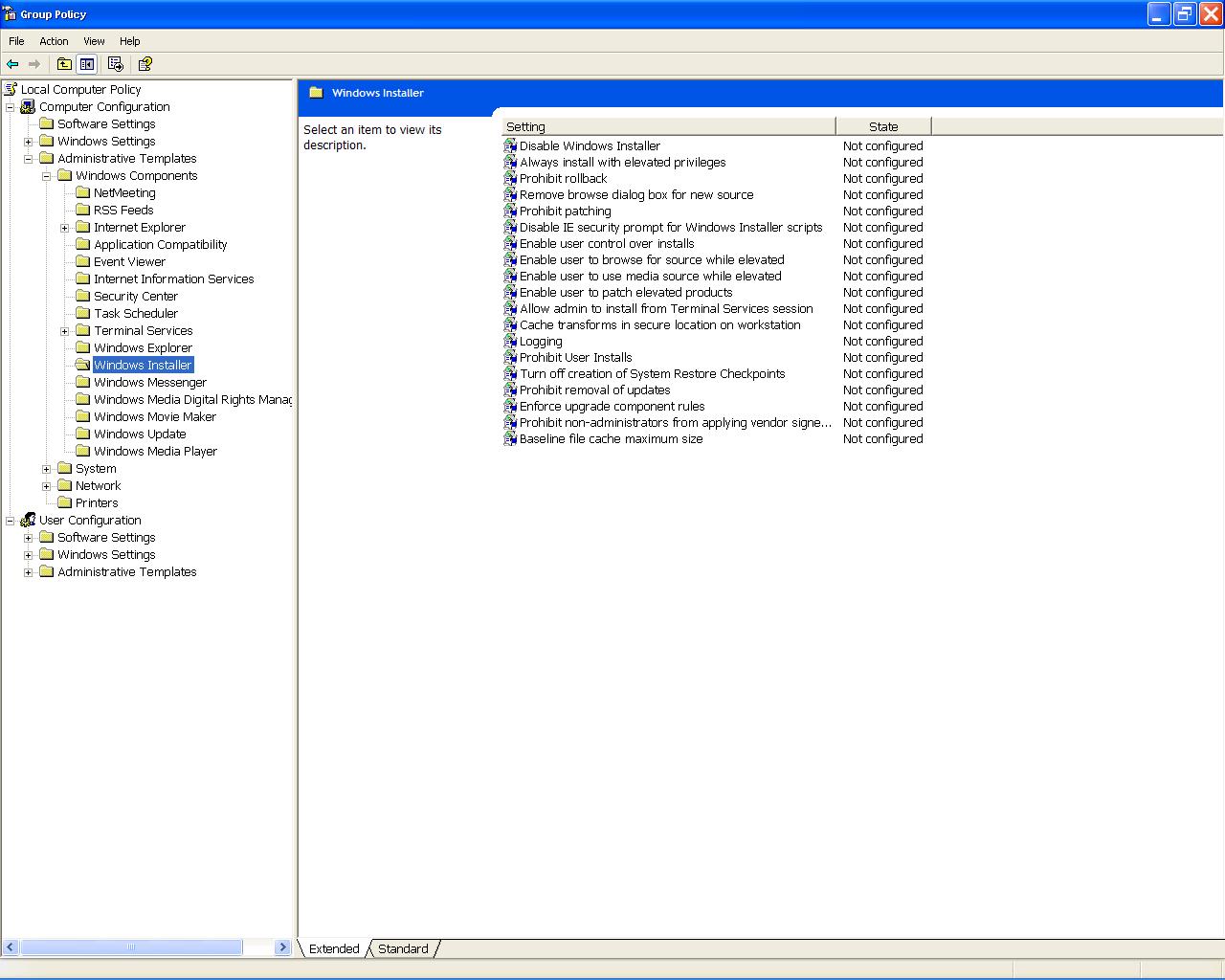Select the Windows Messenger tree item

(150, 382)
